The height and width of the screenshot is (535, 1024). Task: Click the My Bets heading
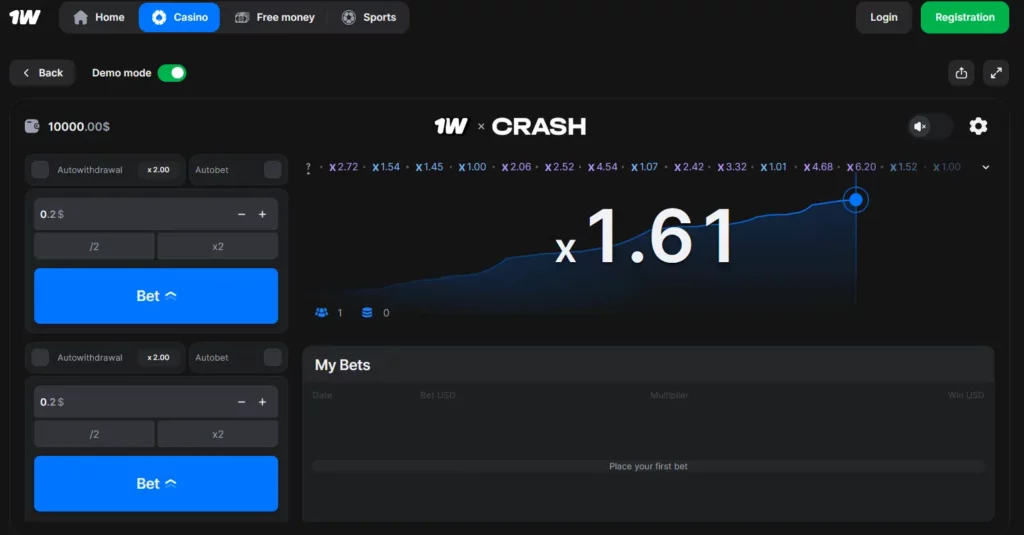coord(342,365)
